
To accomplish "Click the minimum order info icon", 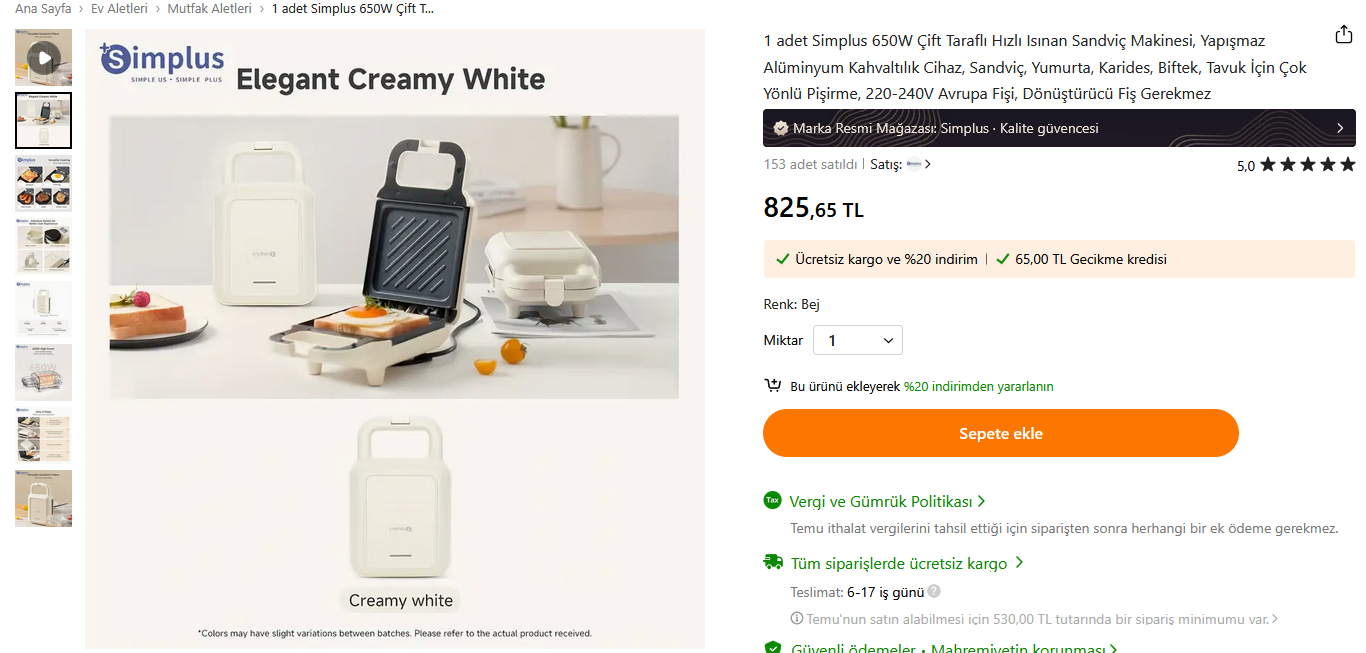I will tap(797, 619).
